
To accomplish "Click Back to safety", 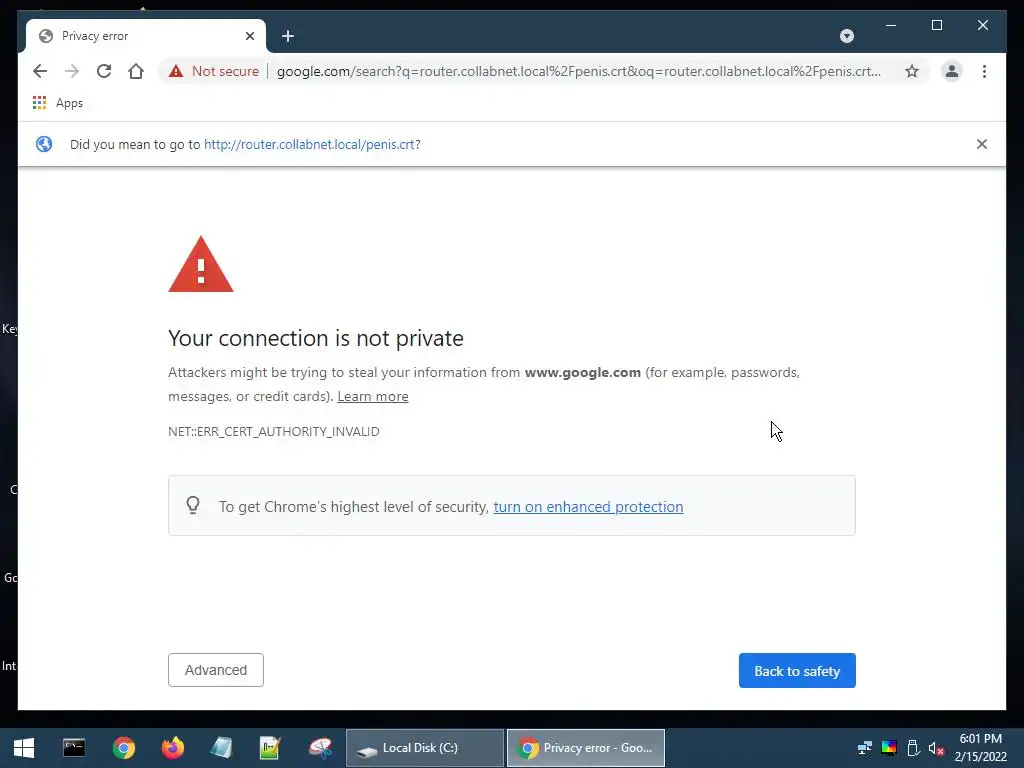I will (x=797, y=671).
